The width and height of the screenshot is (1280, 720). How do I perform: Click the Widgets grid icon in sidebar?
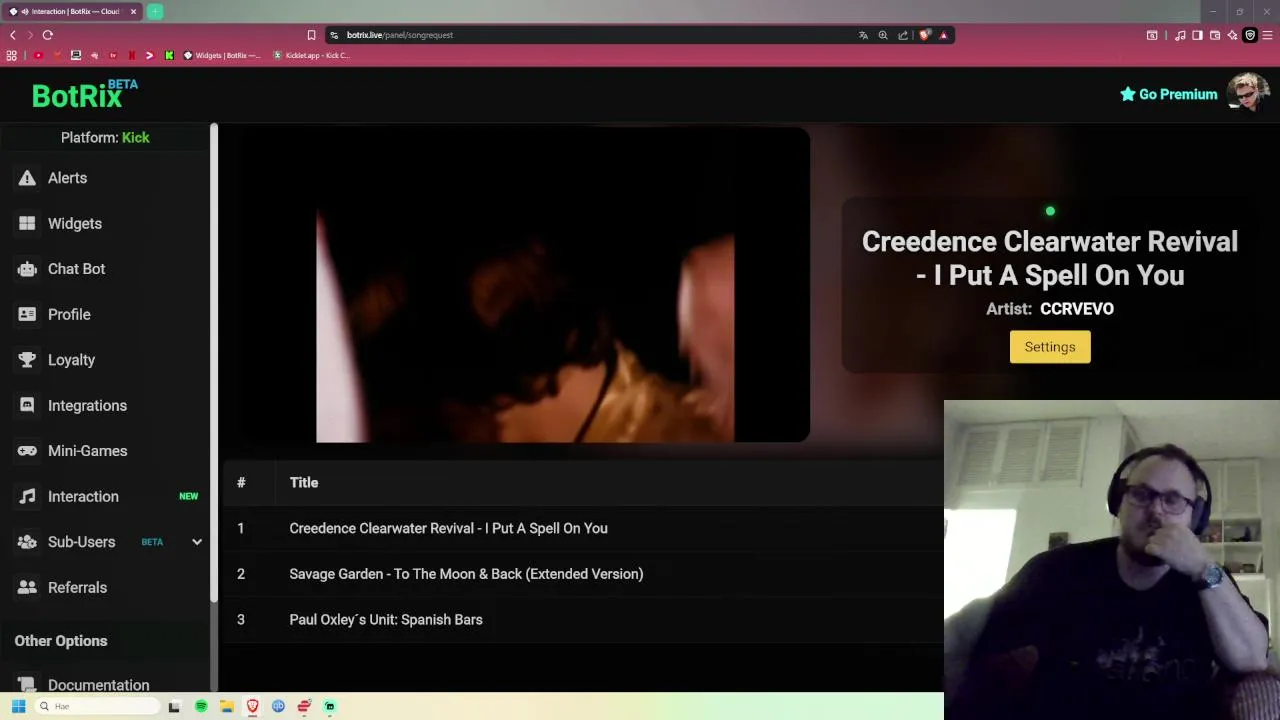[27, 223]
